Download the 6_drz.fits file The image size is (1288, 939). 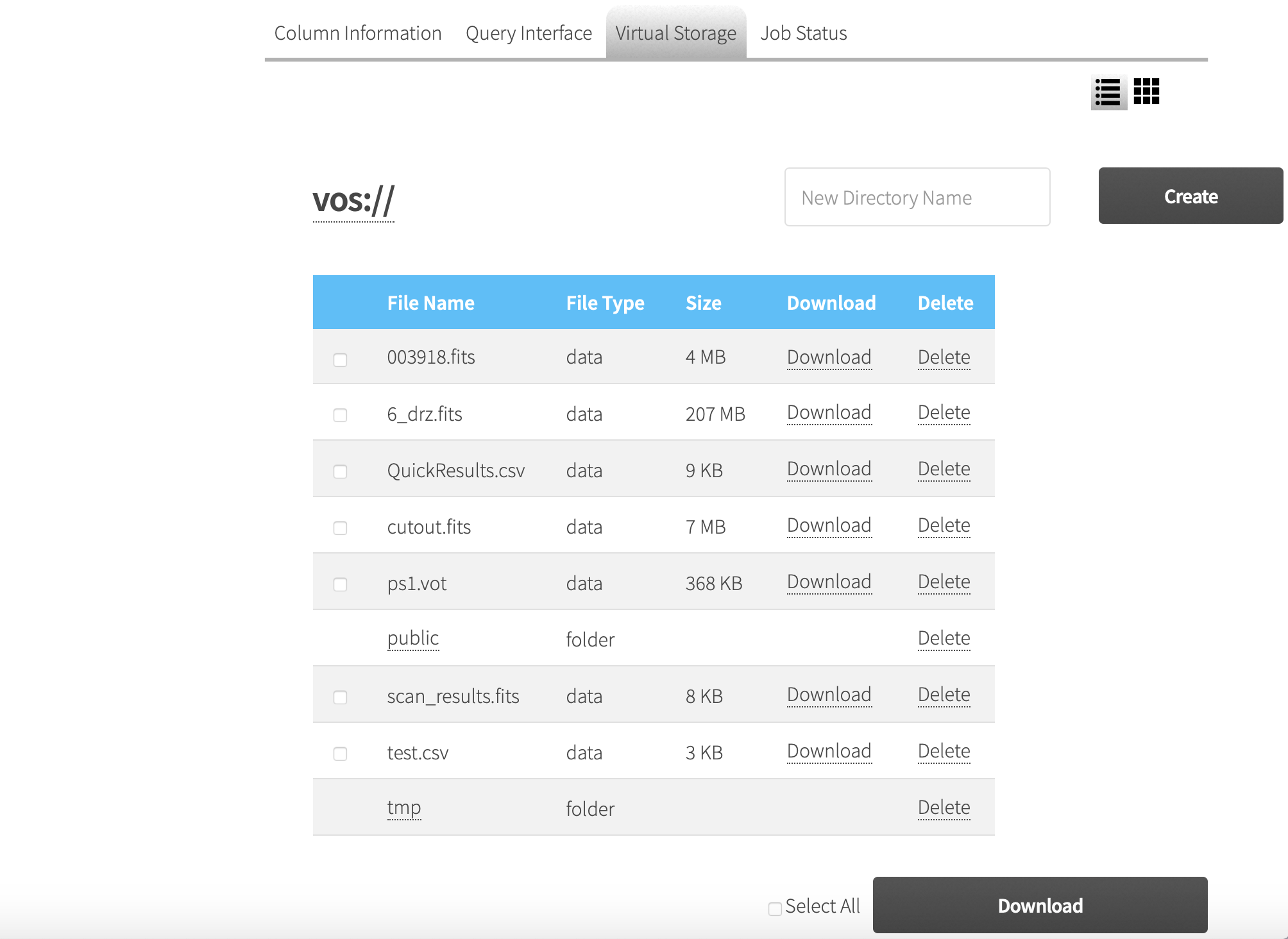[x=829, y=412]
